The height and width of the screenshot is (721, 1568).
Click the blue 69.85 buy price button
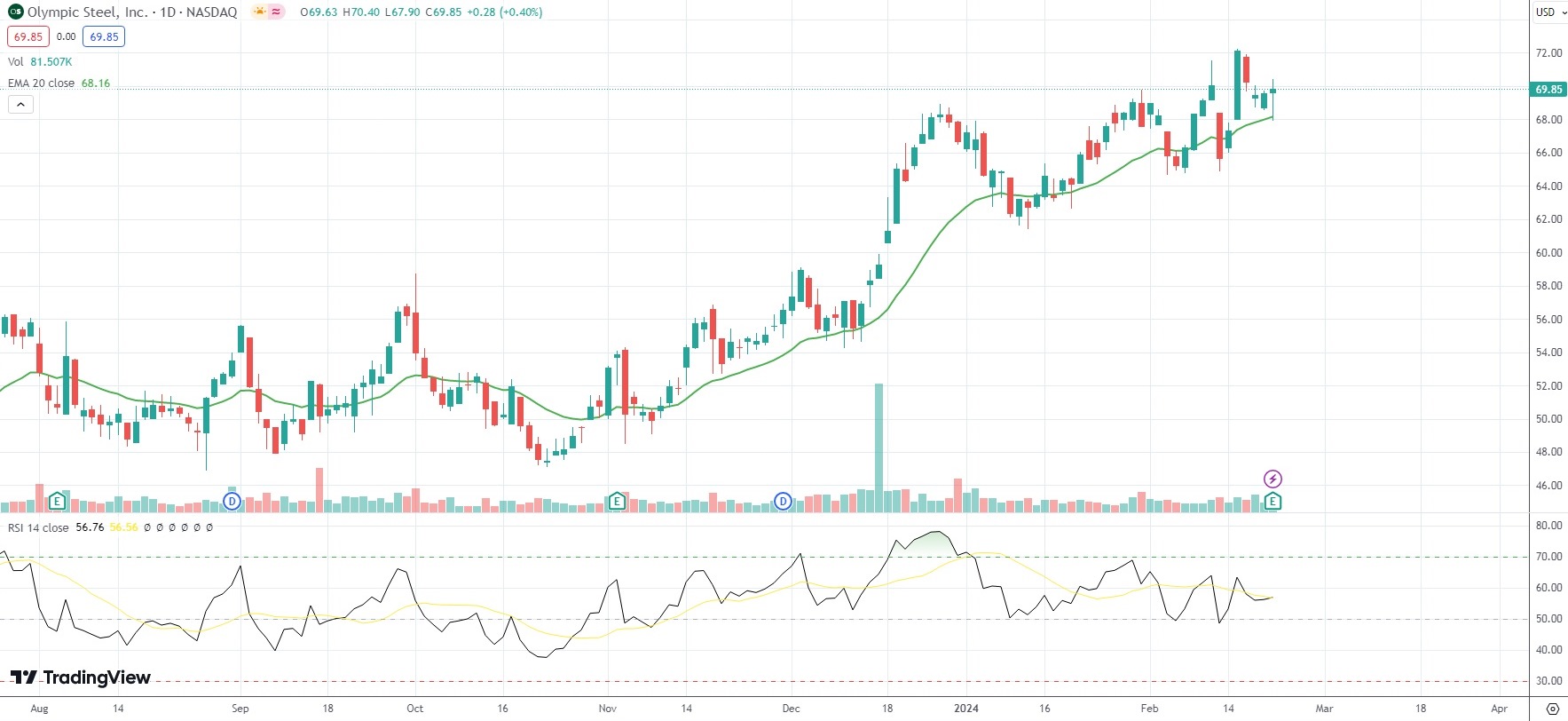point(104,37)
